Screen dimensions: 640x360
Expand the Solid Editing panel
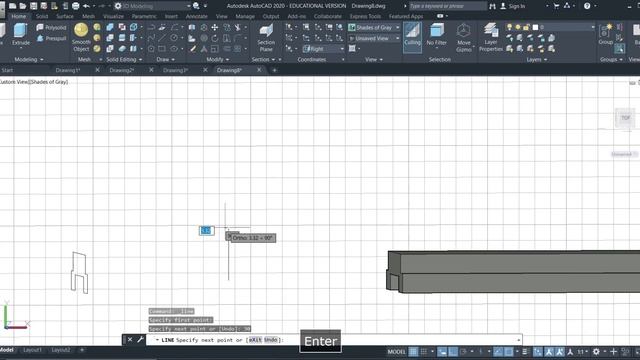pyautogui.click(x=124, y=60)
